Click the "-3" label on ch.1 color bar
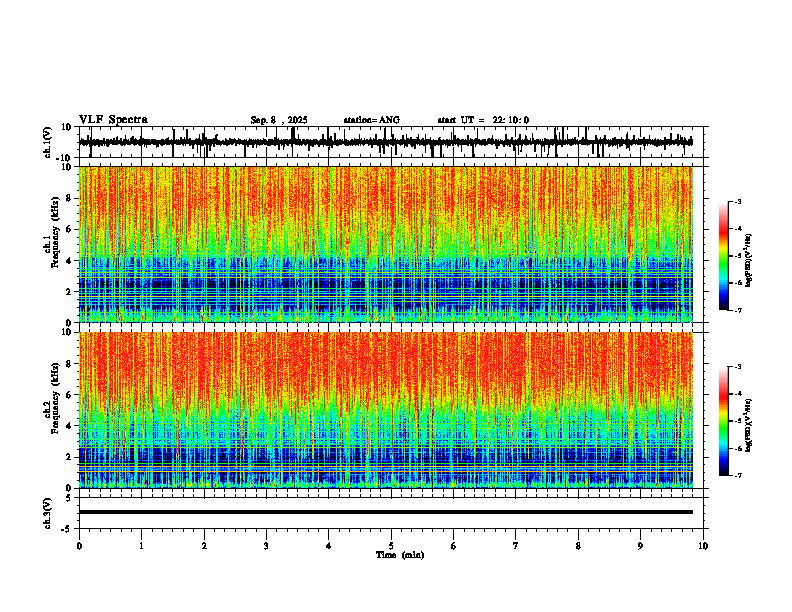The image size is (792, 612). 738,201
